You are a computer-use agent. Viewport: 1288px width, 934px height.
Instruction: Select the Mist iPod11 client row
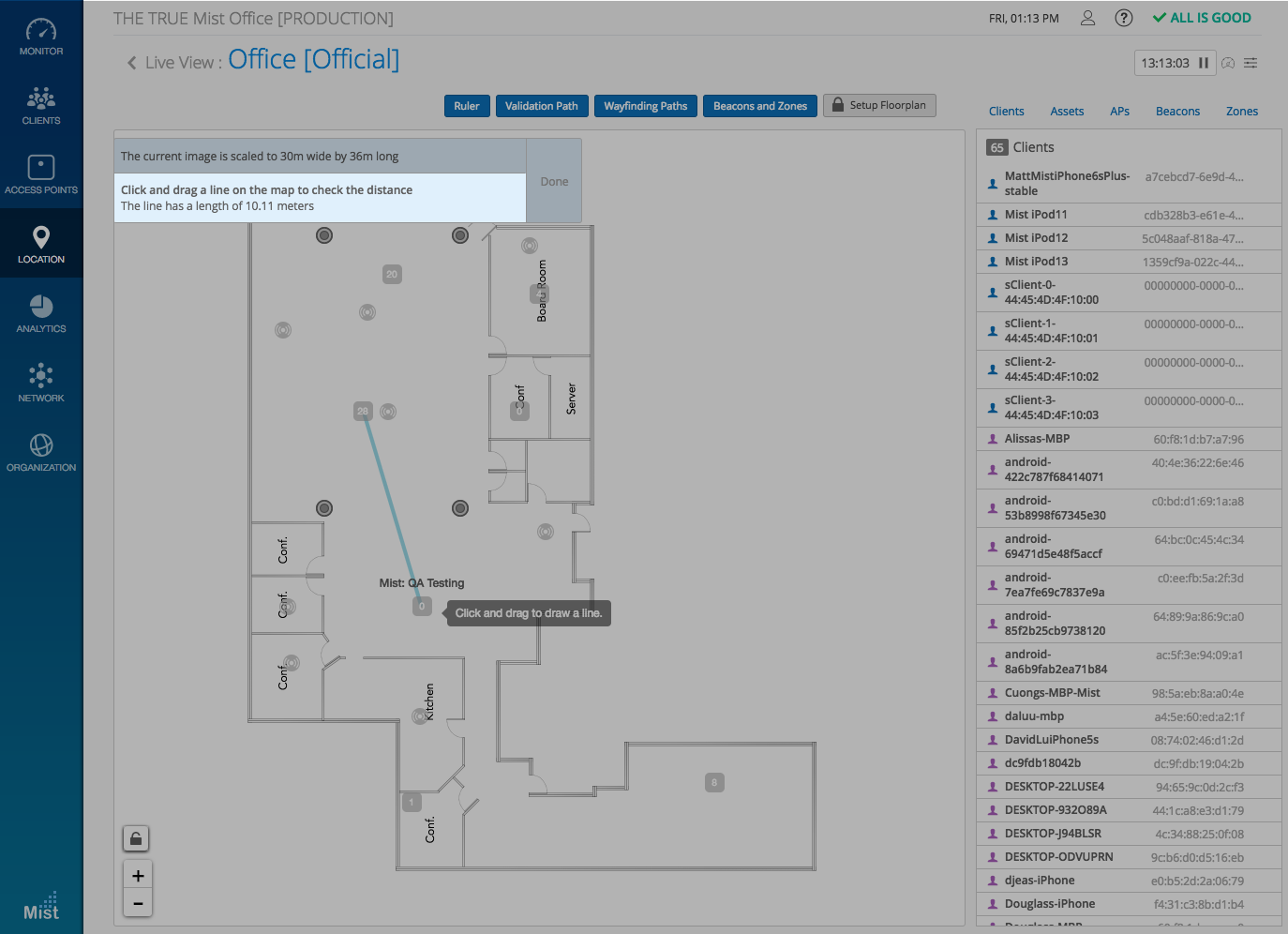(x=1129, y=215)
